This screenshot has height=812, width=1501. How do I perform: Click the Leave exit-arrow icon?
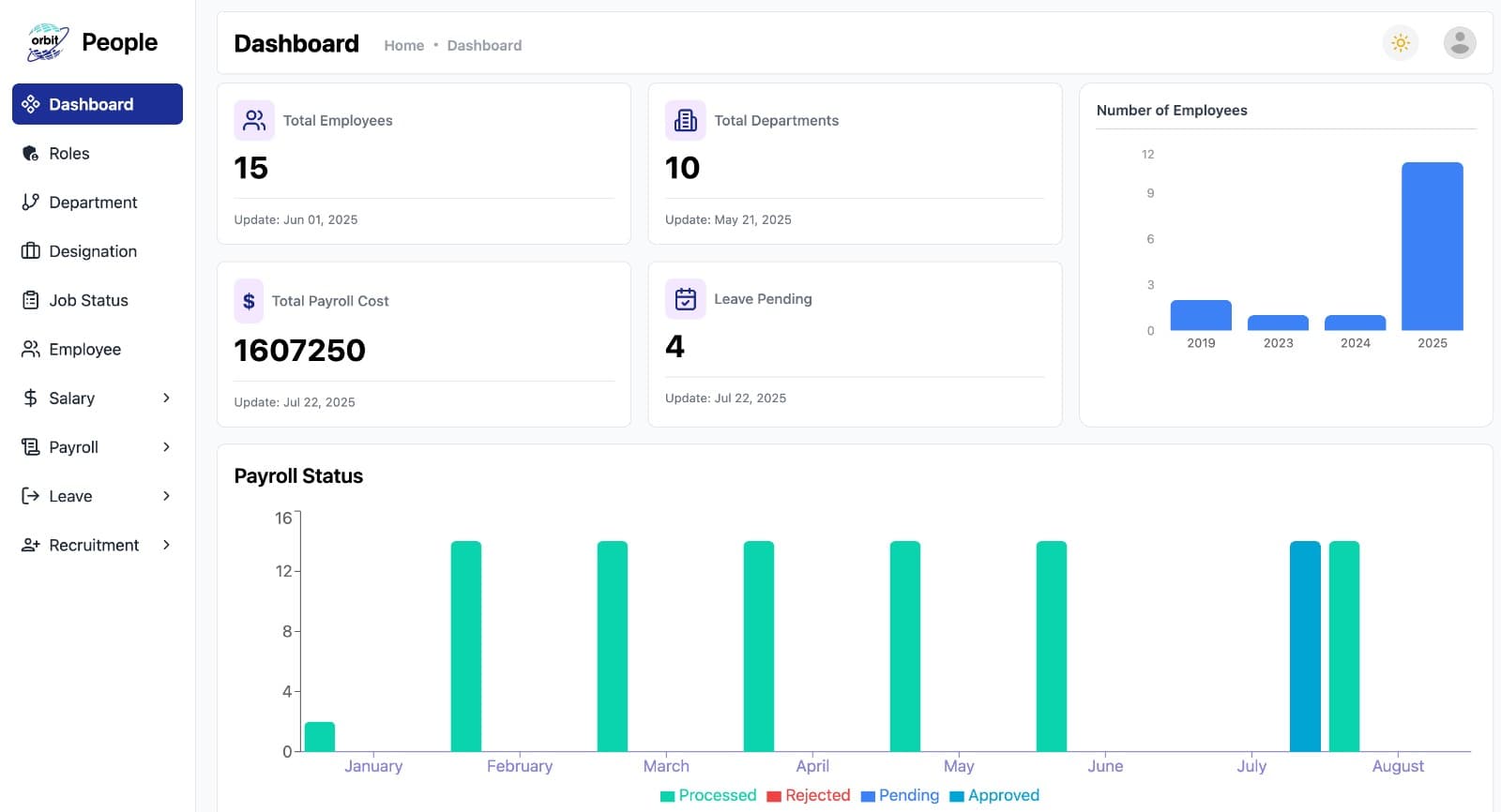pos(31,496)
